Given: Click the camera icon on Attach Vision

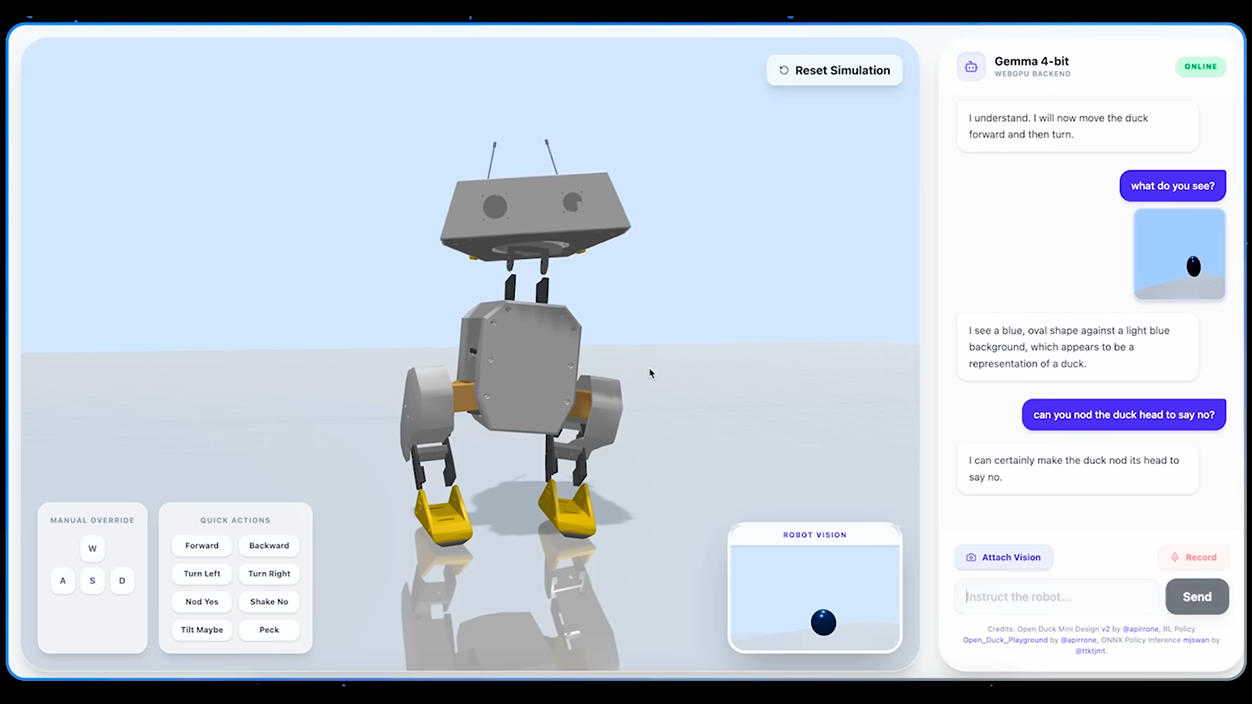Looking at the screenshot, I should tap(971, 558).
